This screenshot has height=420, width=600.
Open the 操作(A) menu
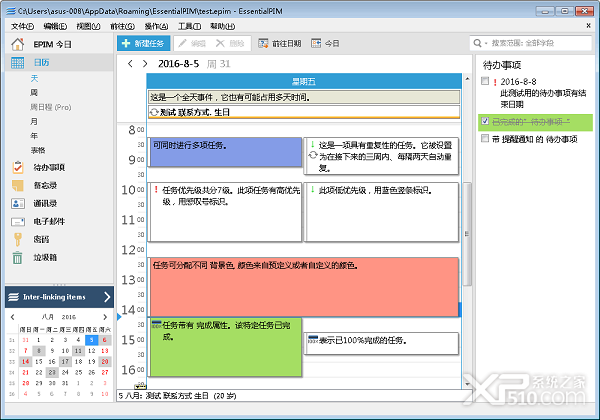[156, 26]
